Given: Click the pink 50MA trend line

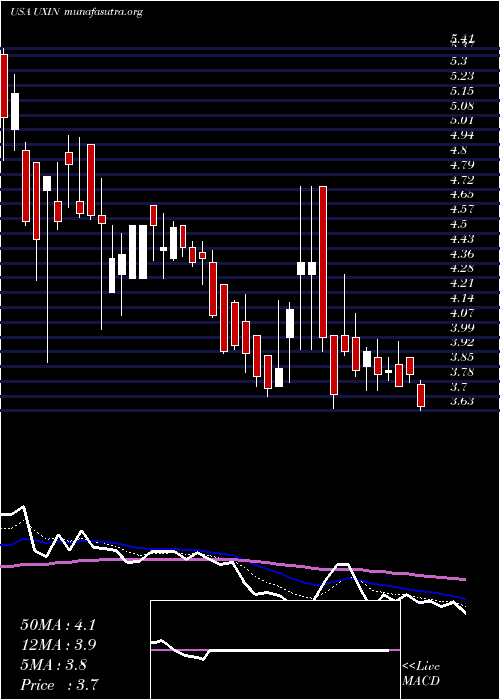Looking at the screenshot, I should (x=233, y=560).
